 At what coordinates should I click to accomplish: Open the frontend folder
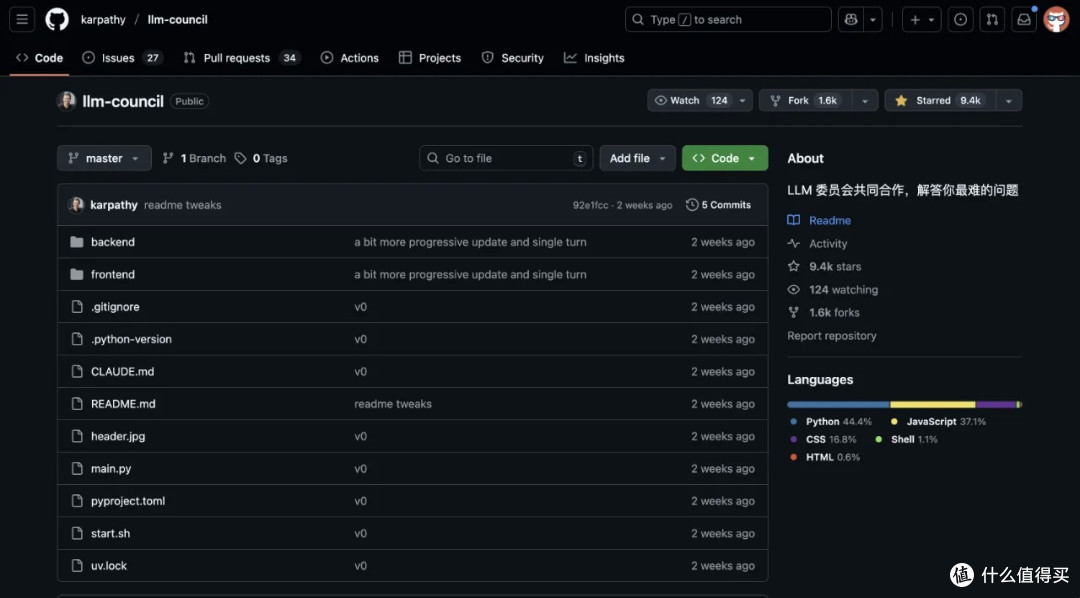point(113,274)
